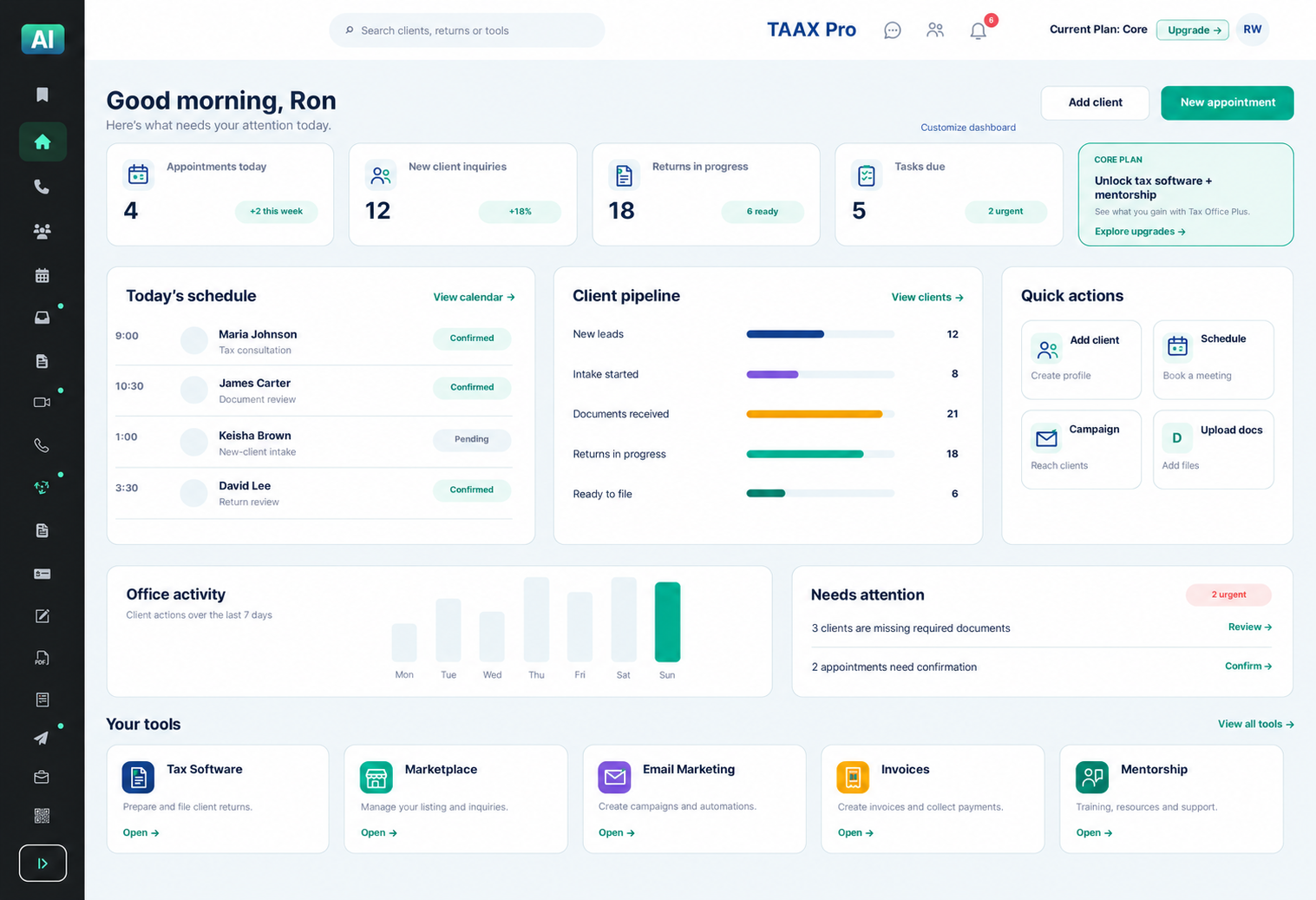Click the Documents received progress bar

click(820, 414)
